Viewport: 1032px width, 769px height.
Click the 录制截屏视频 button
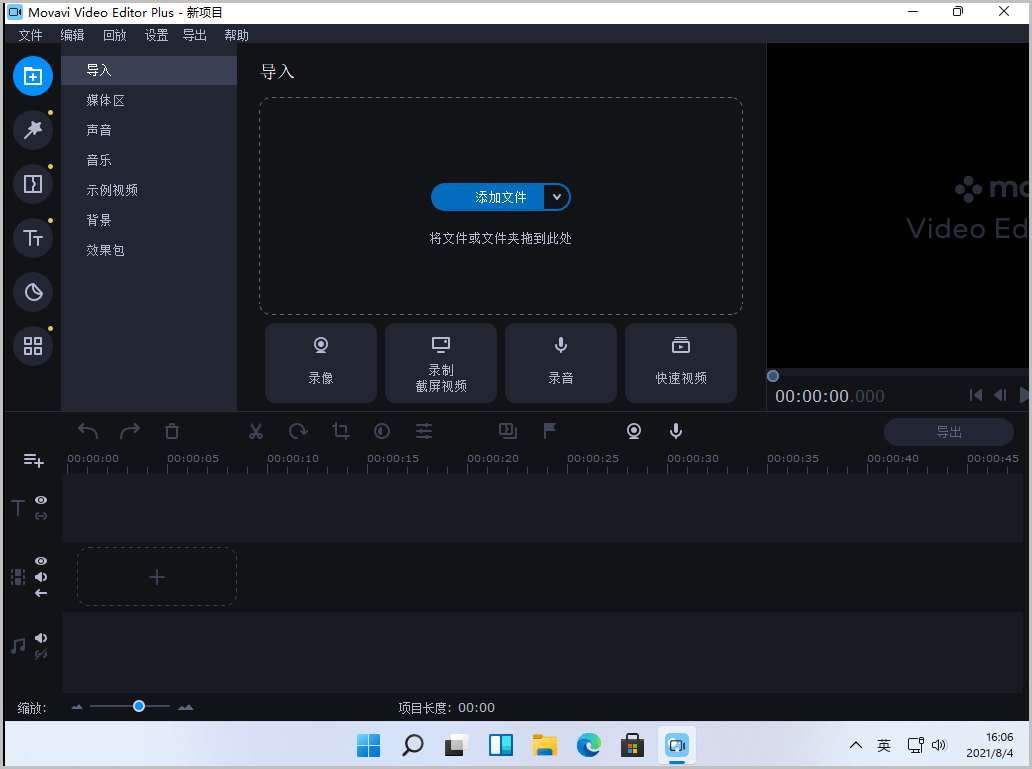pos(441,363)
